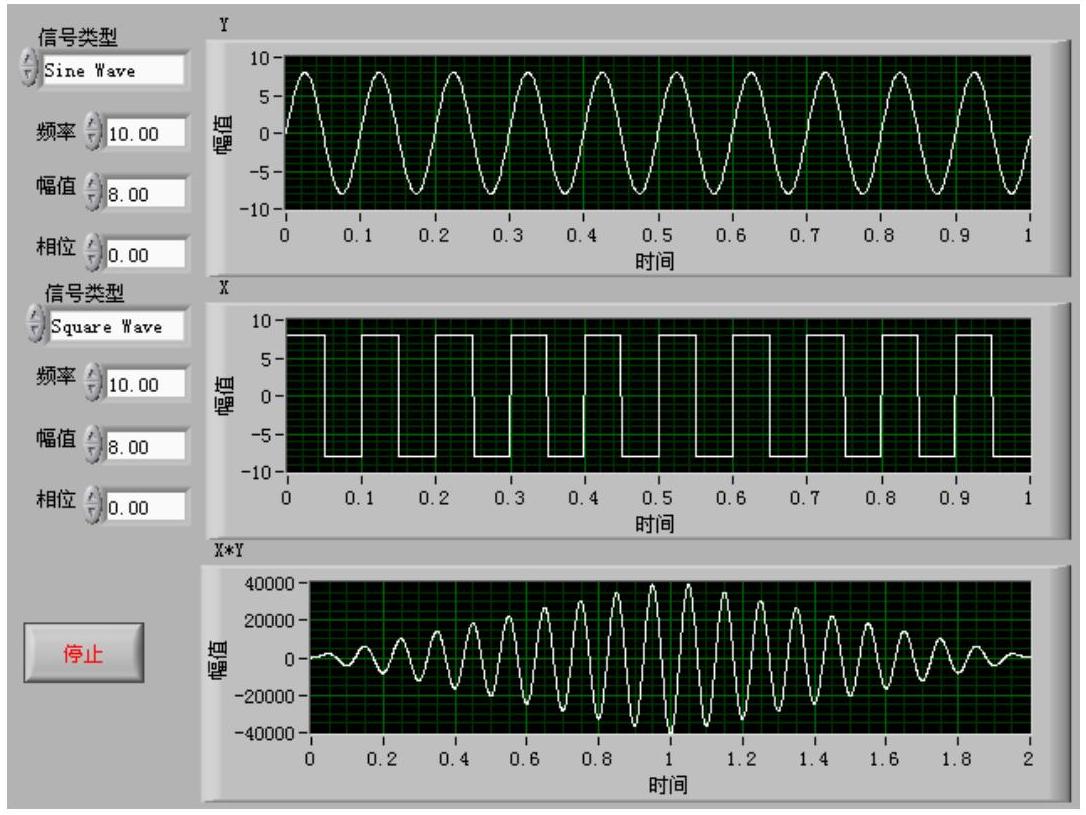Select the 频率 10.00 field under Square Wave
This screenshot has width=1086, height=815.
point(145,384)
